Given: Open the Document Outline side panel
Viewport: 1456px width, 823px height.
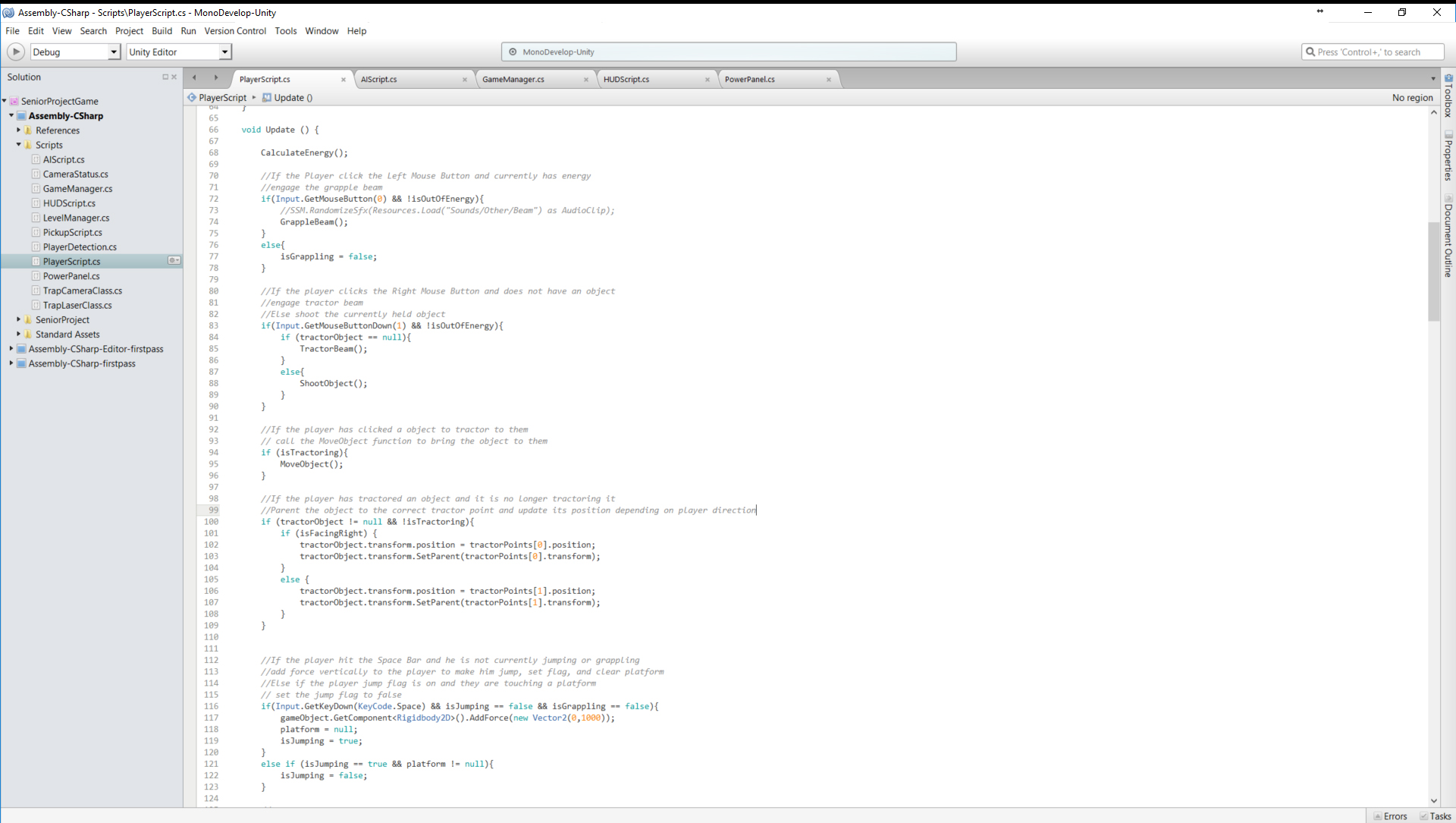Looking at the screenshot, I should pos(1448,235).
